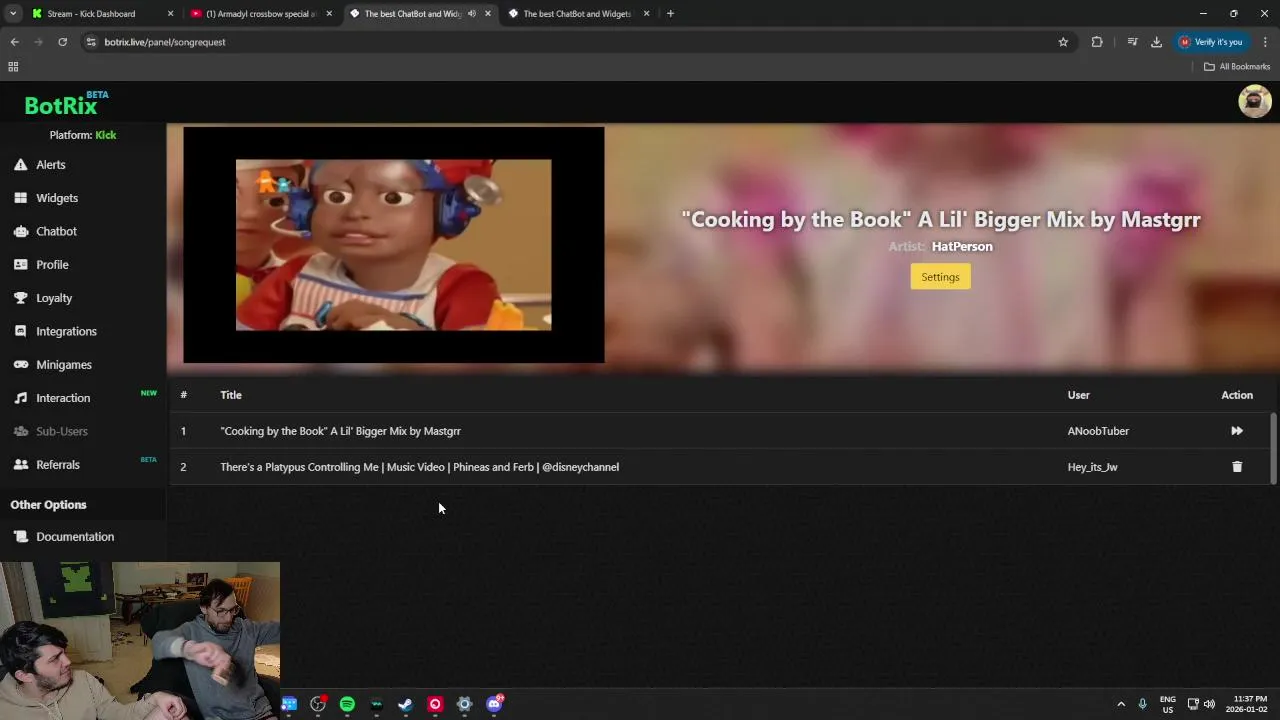Click user name ANoobTuber
The height and width of the screenshot is (720, 1280).
(x=1098, y=431)
